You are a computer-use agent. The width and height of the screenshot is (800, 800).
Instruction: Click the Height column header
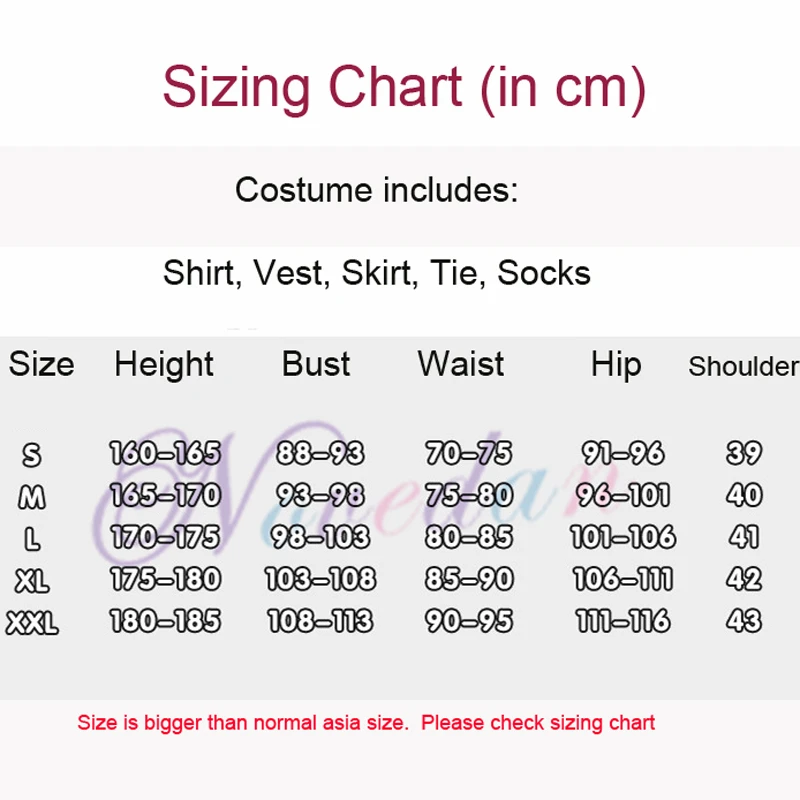[x=164, y=364]
